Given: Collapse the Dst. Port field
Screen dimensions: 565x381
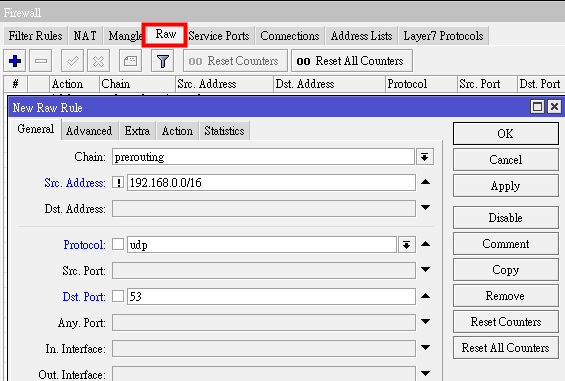Looking at the screenshot, I should pyautogui.click(x=426, y=296).
